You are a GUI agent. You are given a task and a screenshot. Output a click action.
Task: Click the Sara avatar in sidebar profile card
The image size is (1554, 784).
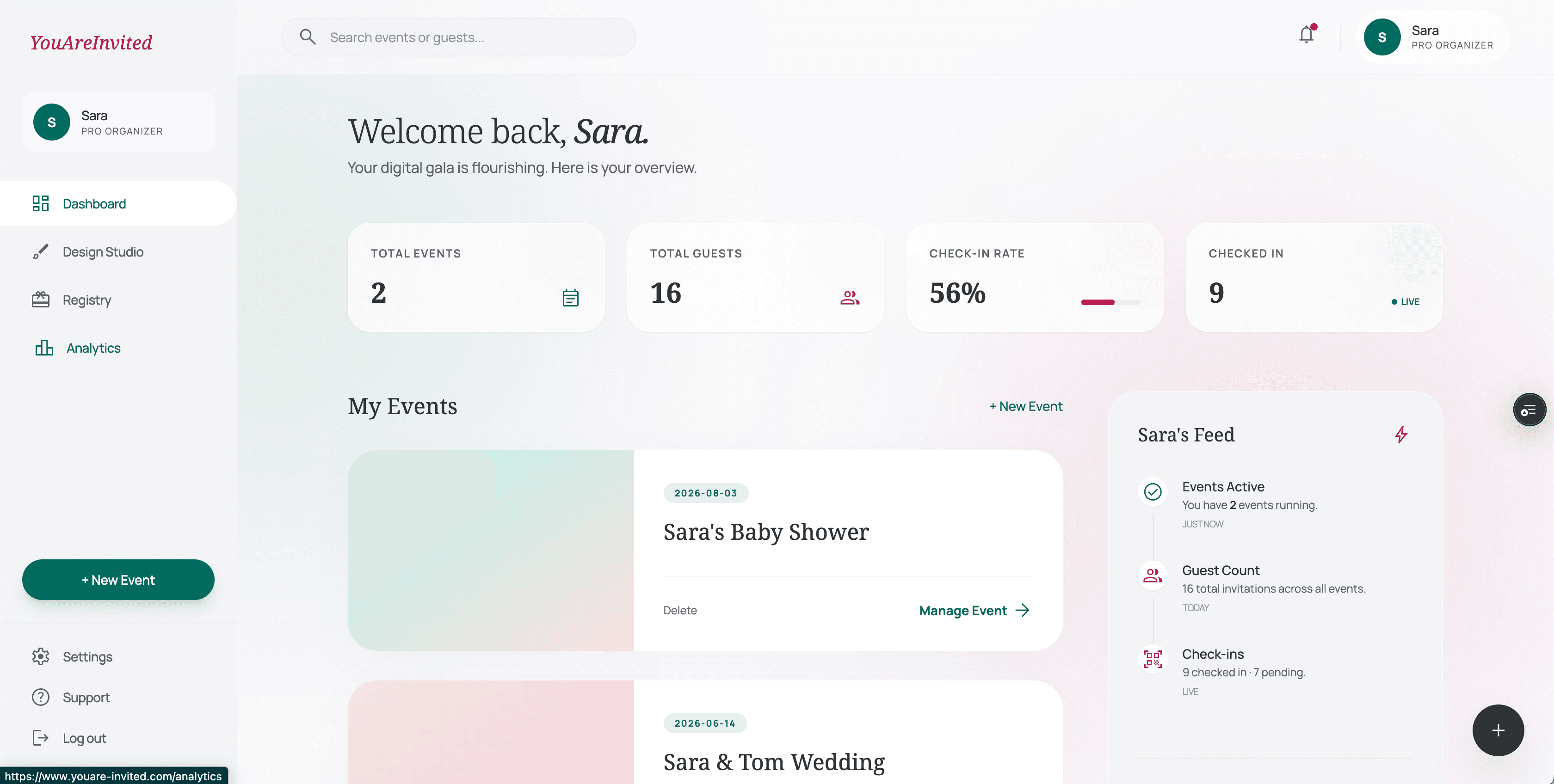point(52,122)
